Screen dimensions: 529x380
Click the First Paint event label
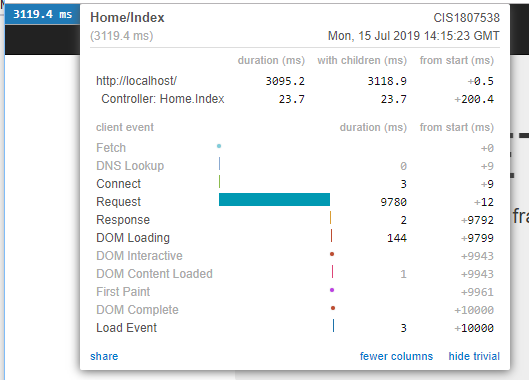click(x=123, y=292)
